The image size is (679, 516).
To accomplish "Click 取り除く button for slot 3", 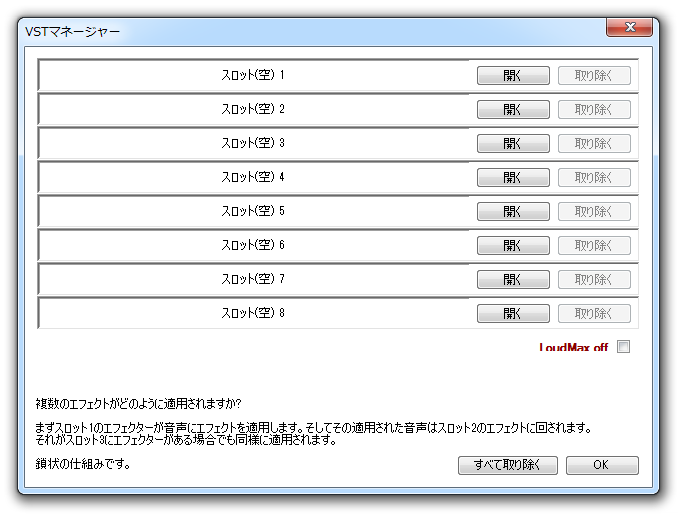I will click(x=594, y=143).
